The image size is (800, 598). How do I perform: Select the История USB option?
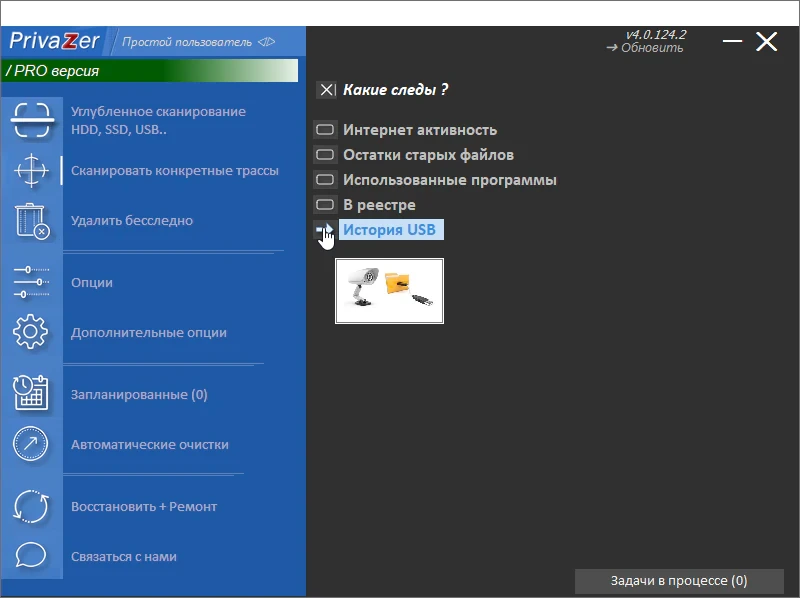pos(390,230)
